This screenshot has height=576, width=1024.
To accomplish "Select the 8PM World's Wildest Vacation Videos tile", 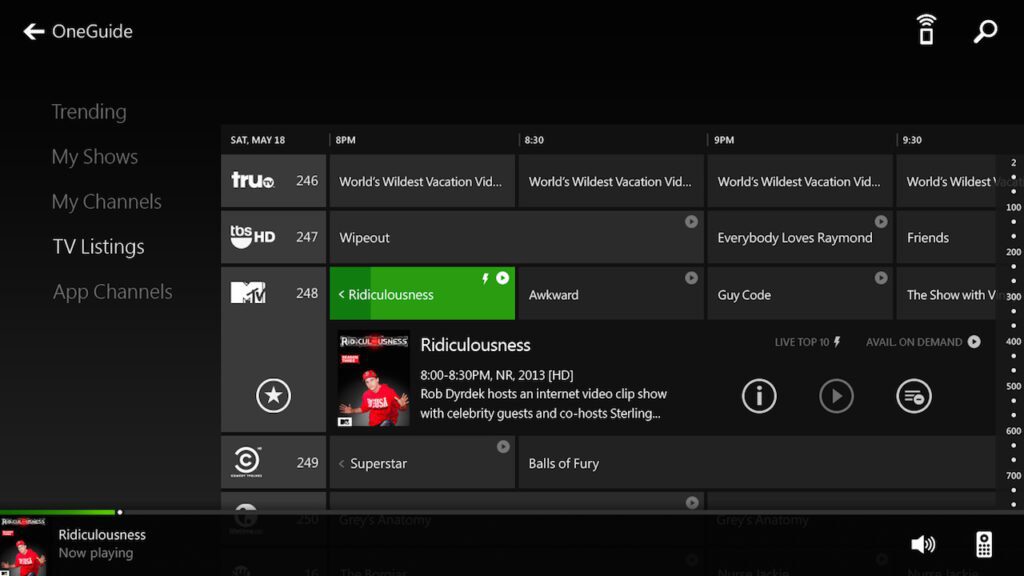I will tap(422, 181).
